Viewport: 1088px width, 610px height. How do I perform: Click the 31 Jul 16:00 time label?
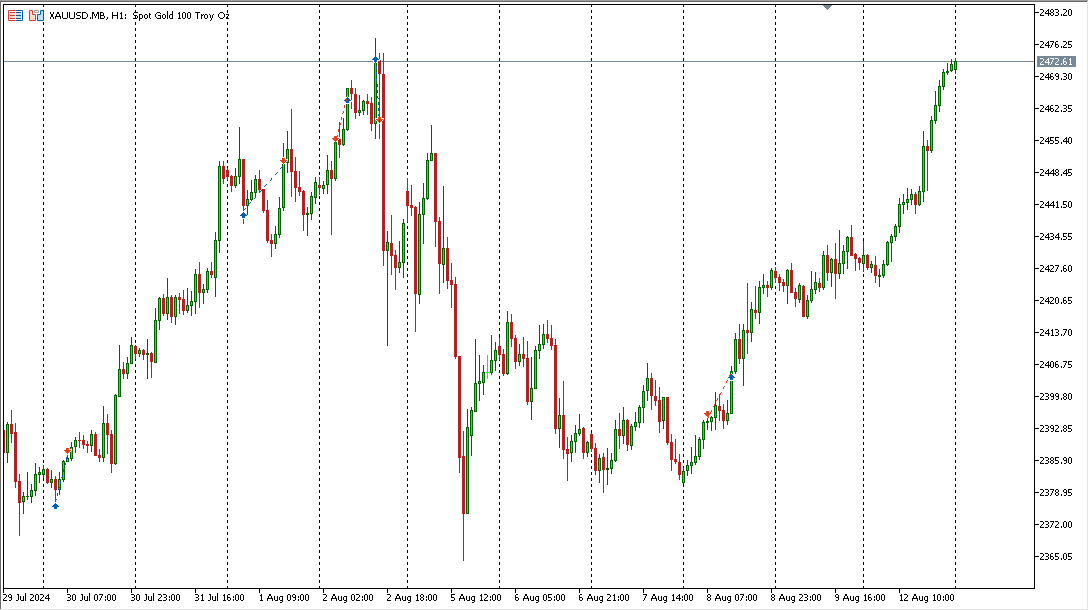pos(219,598)
